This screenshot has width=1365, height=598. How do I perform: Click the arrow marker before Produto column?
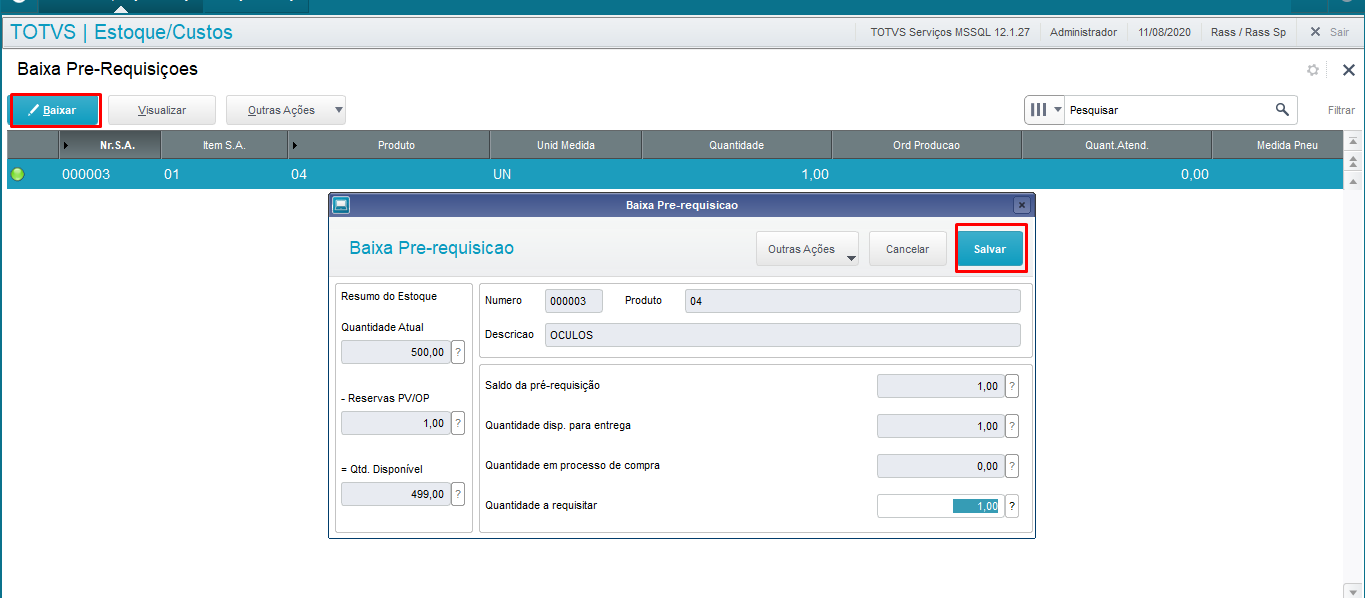coord(294,146)
